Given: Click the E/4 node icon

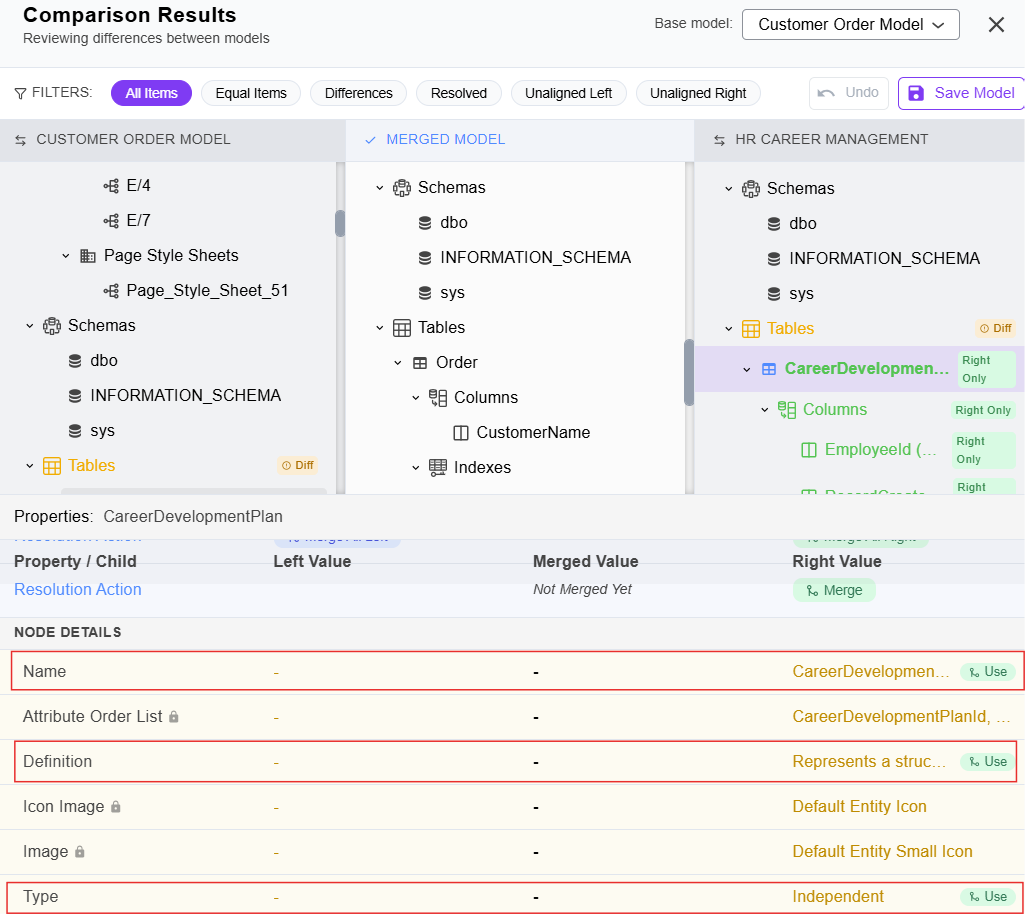Looking at the screenshot, I should pyautogui.click(x=111, y=186).
